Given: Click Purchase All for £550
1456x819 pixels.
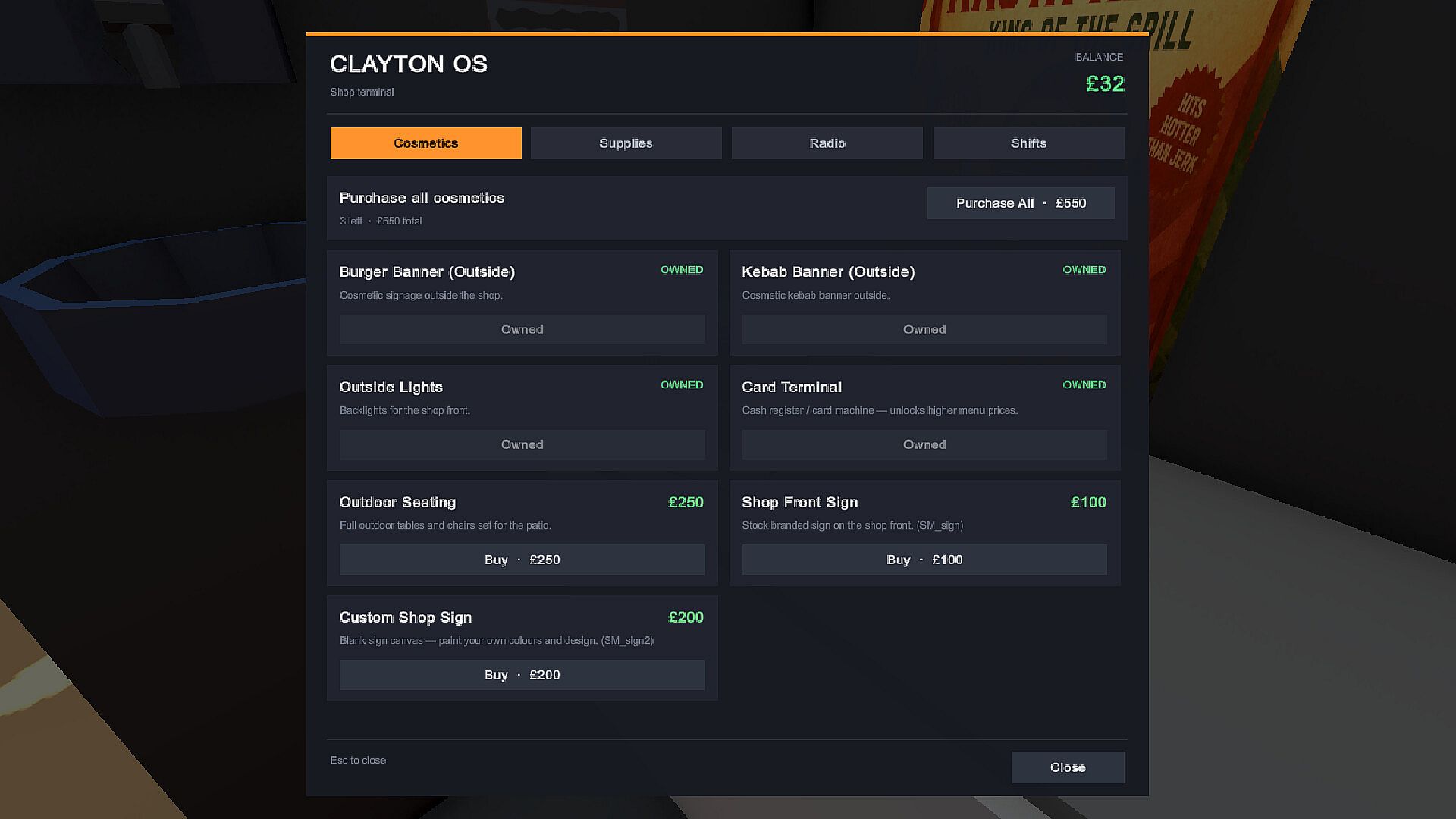Looking at the screenshot, I should point(1021,203).
